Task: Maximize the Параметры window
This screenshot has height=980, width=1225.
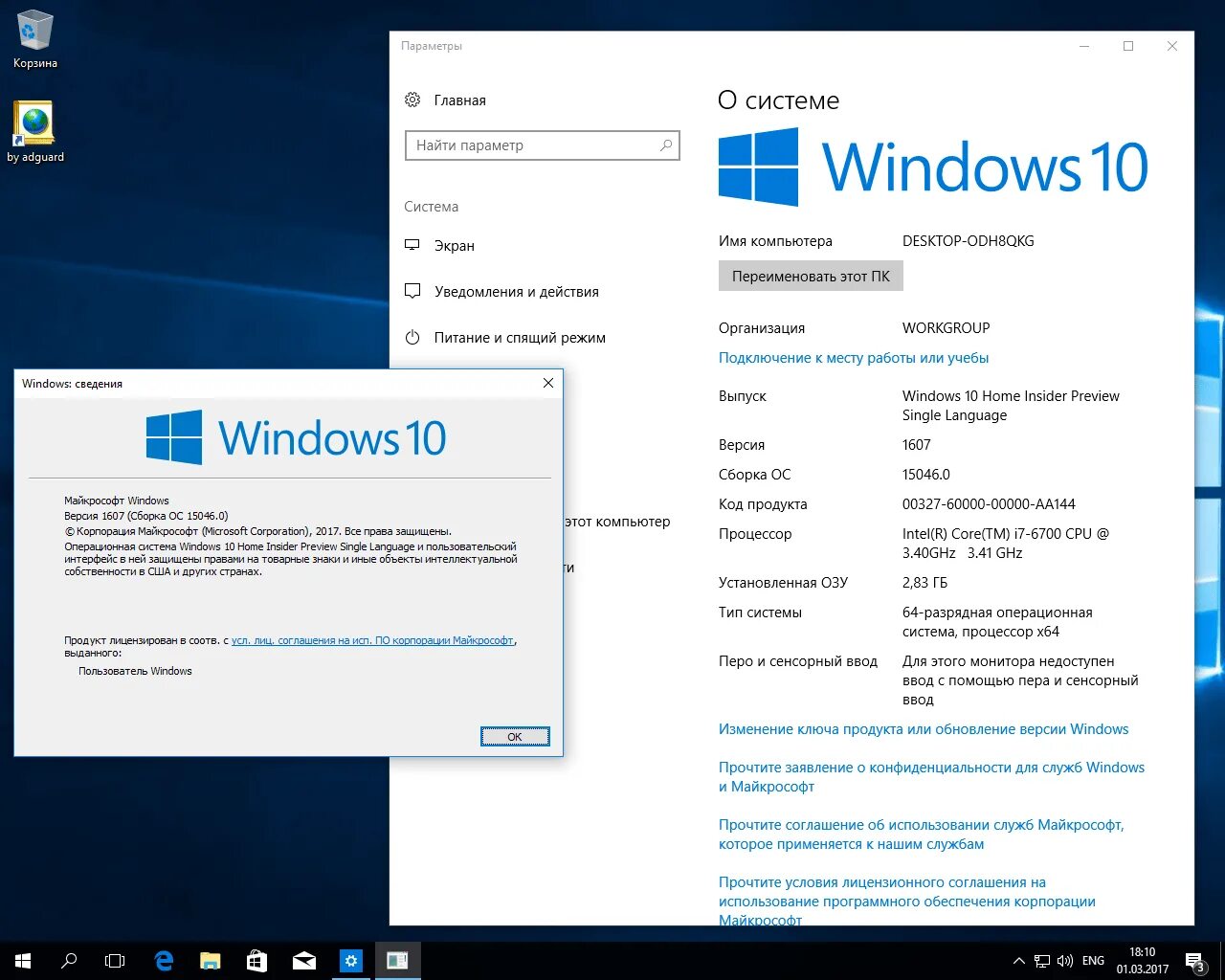Action: tap(1128, 46)
